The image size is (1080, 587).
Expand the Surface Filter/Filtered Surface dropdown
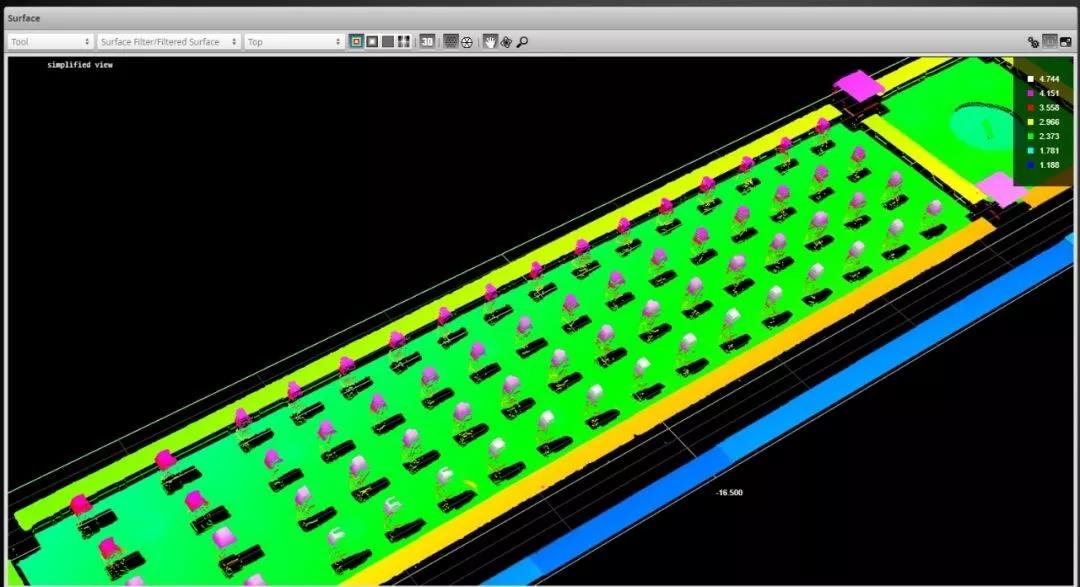tap(168, 42)
